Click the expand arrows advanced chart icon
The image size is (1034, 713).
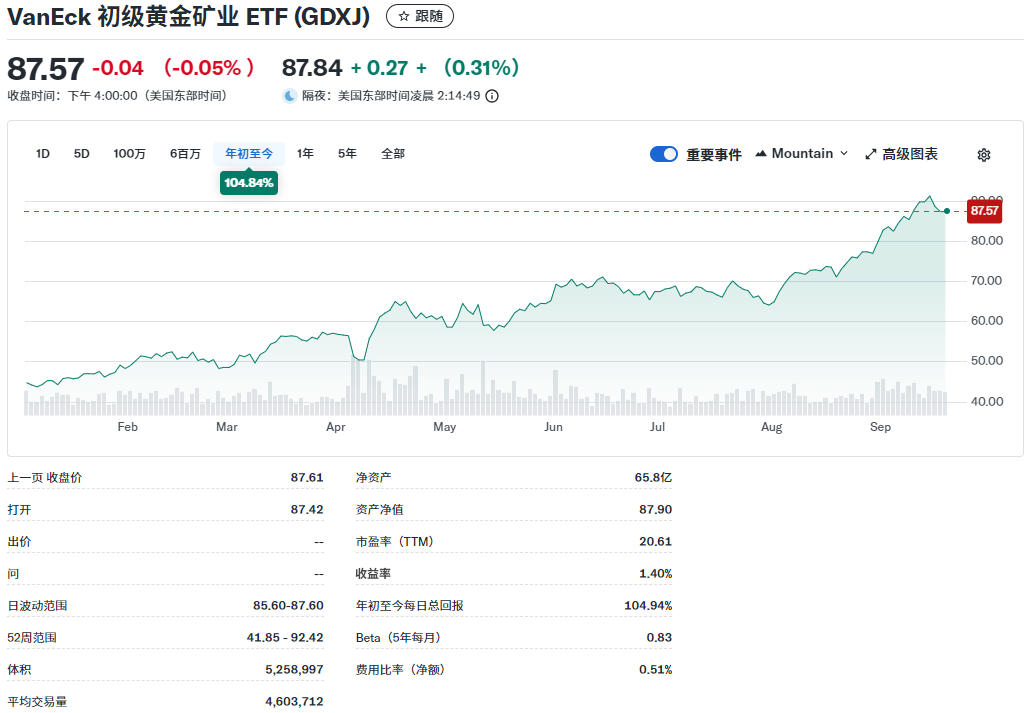(x=870, y=154)
